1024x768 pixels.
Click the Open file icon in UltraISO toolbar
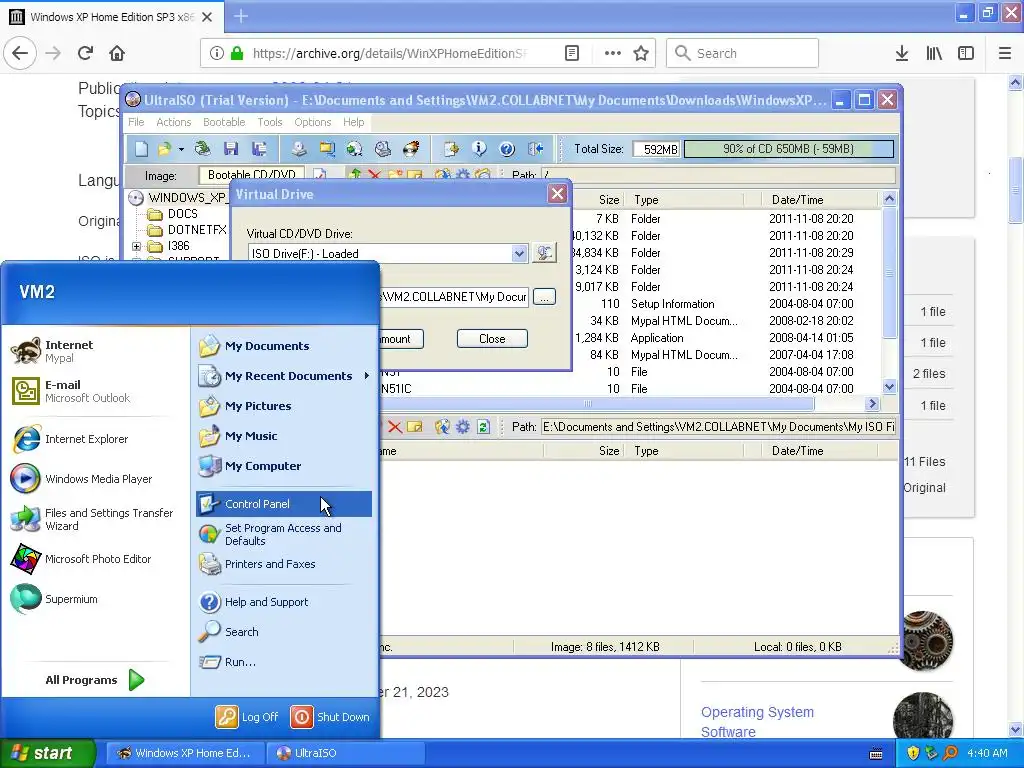pos(164,149)
